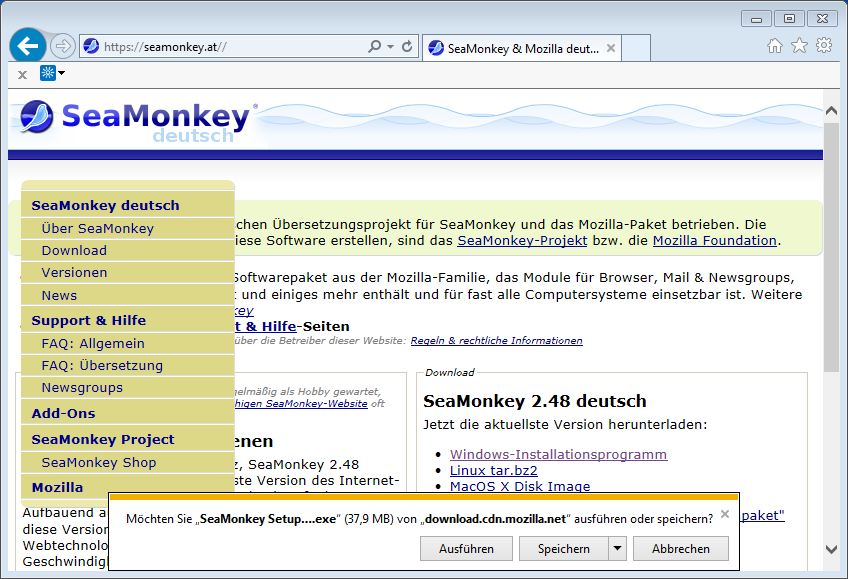Click the browser Back arrow button
Image resolution: width=848 pixels, height=579 pixels.
(x=28, y=46)
